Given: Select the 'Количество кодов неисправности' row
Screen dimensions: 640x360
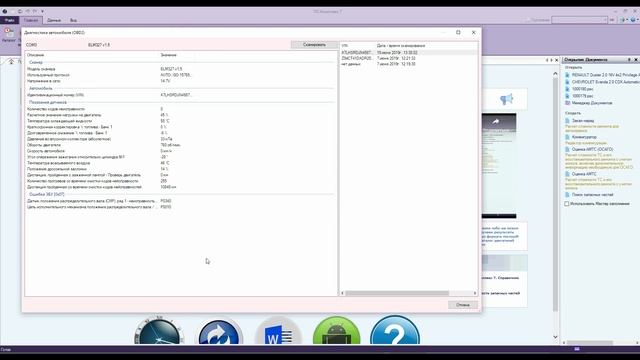Looking at the screenshot, I should point(180,109).
